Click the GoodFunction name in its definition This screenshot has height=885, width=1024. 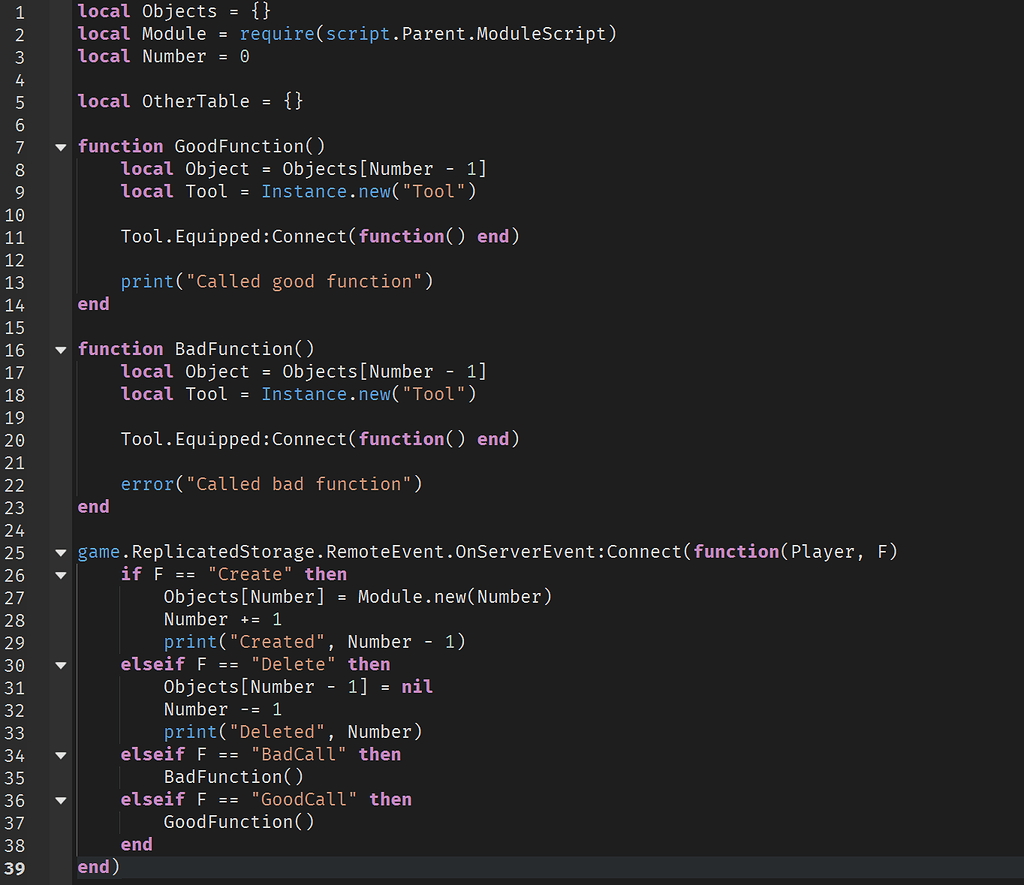[239, 146]
